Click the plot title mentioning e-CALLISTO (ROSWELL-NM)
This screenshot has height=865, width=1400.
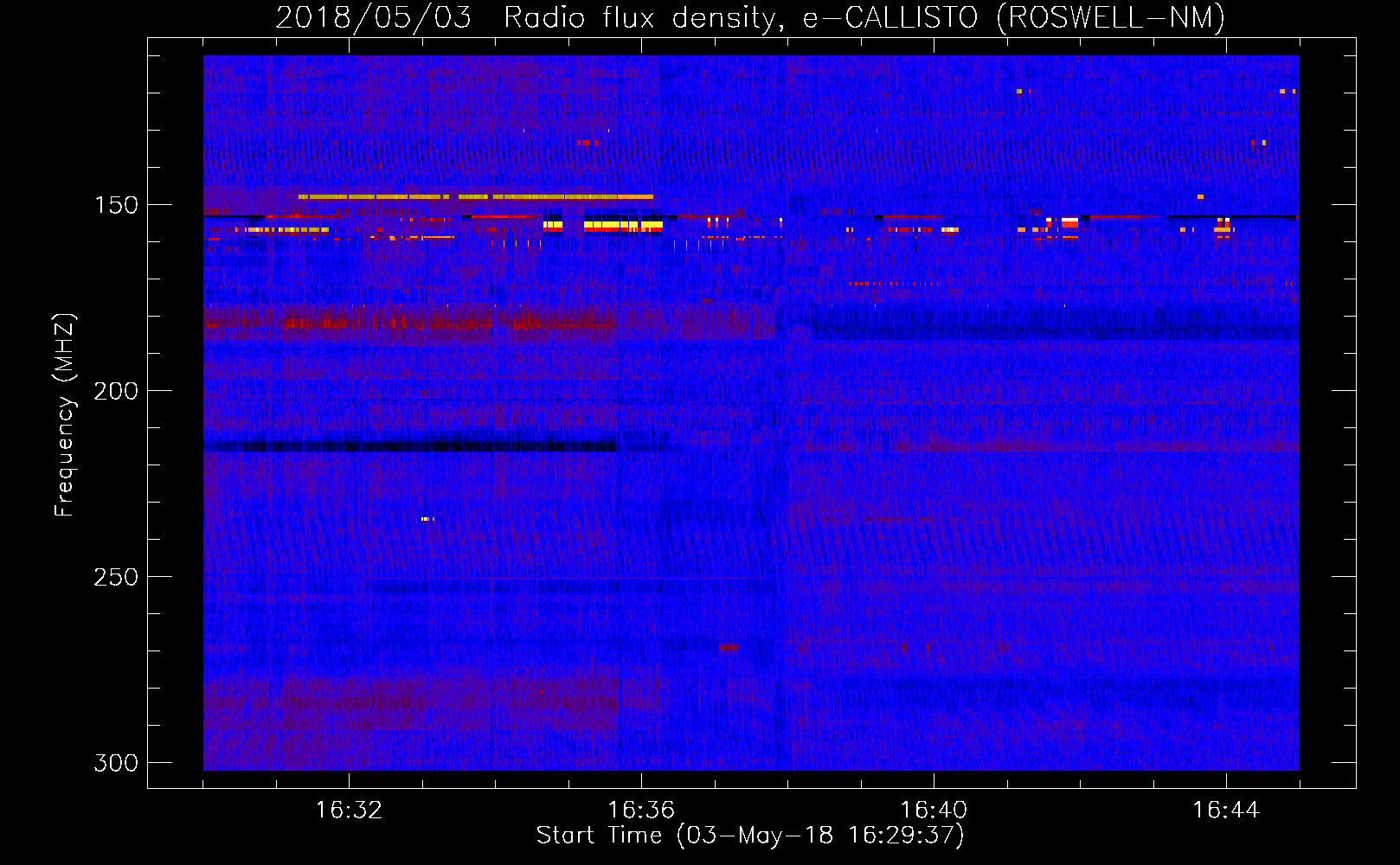pyautogui.click(x=750, y=17)
